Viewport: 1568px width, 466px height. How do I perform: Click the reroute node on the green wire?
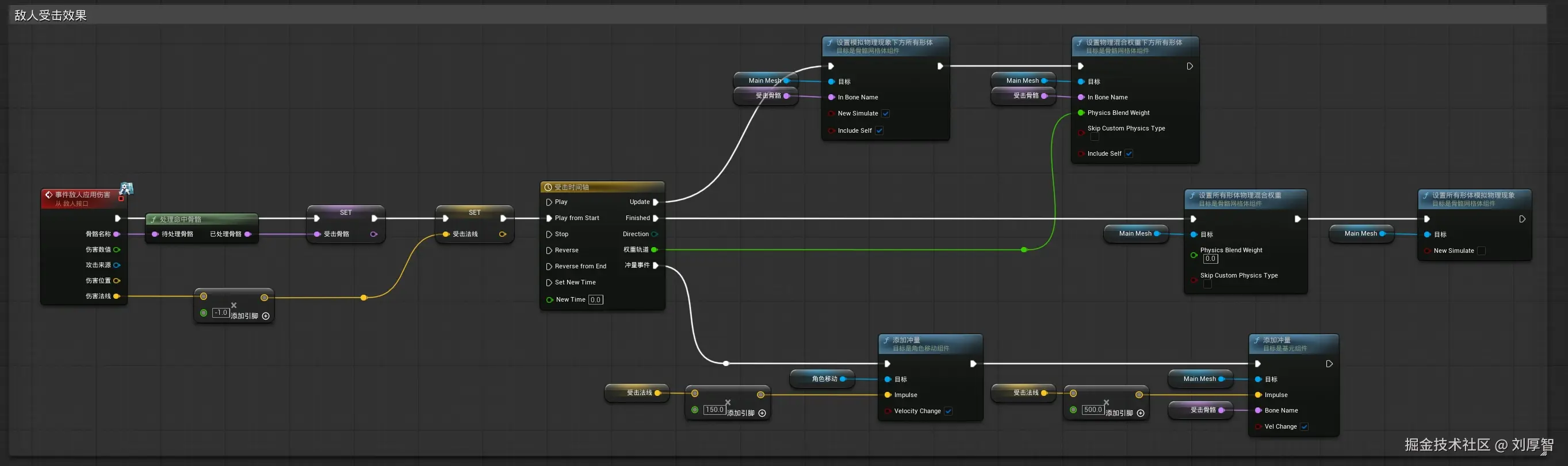tap(1024, 250)
